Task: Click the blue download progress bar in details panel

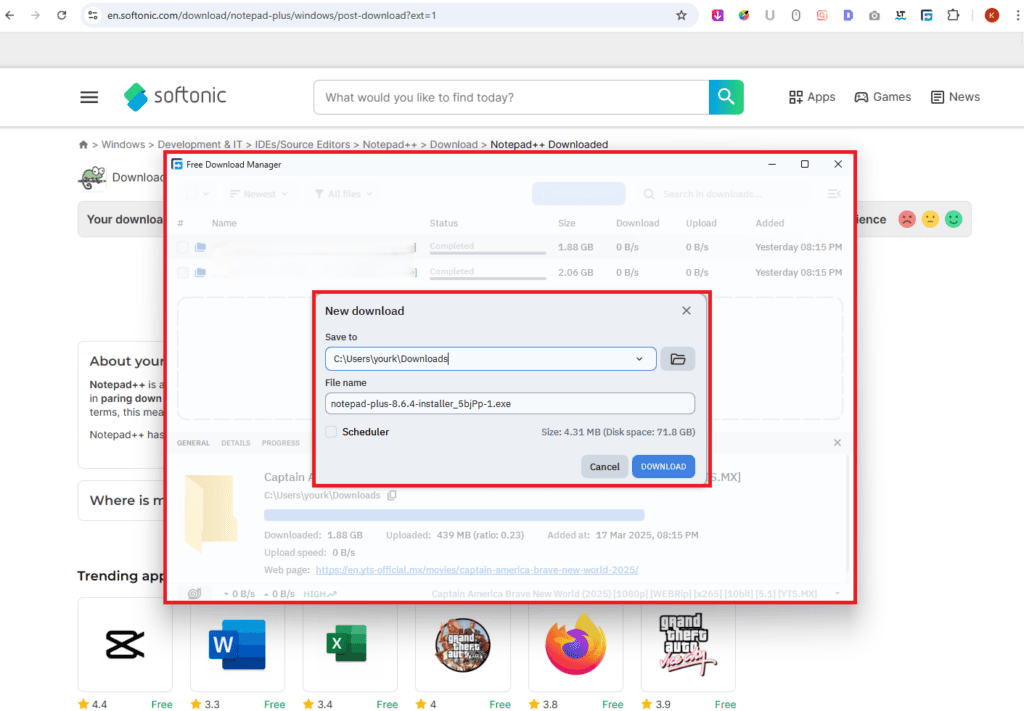Action: click(454, 515)
